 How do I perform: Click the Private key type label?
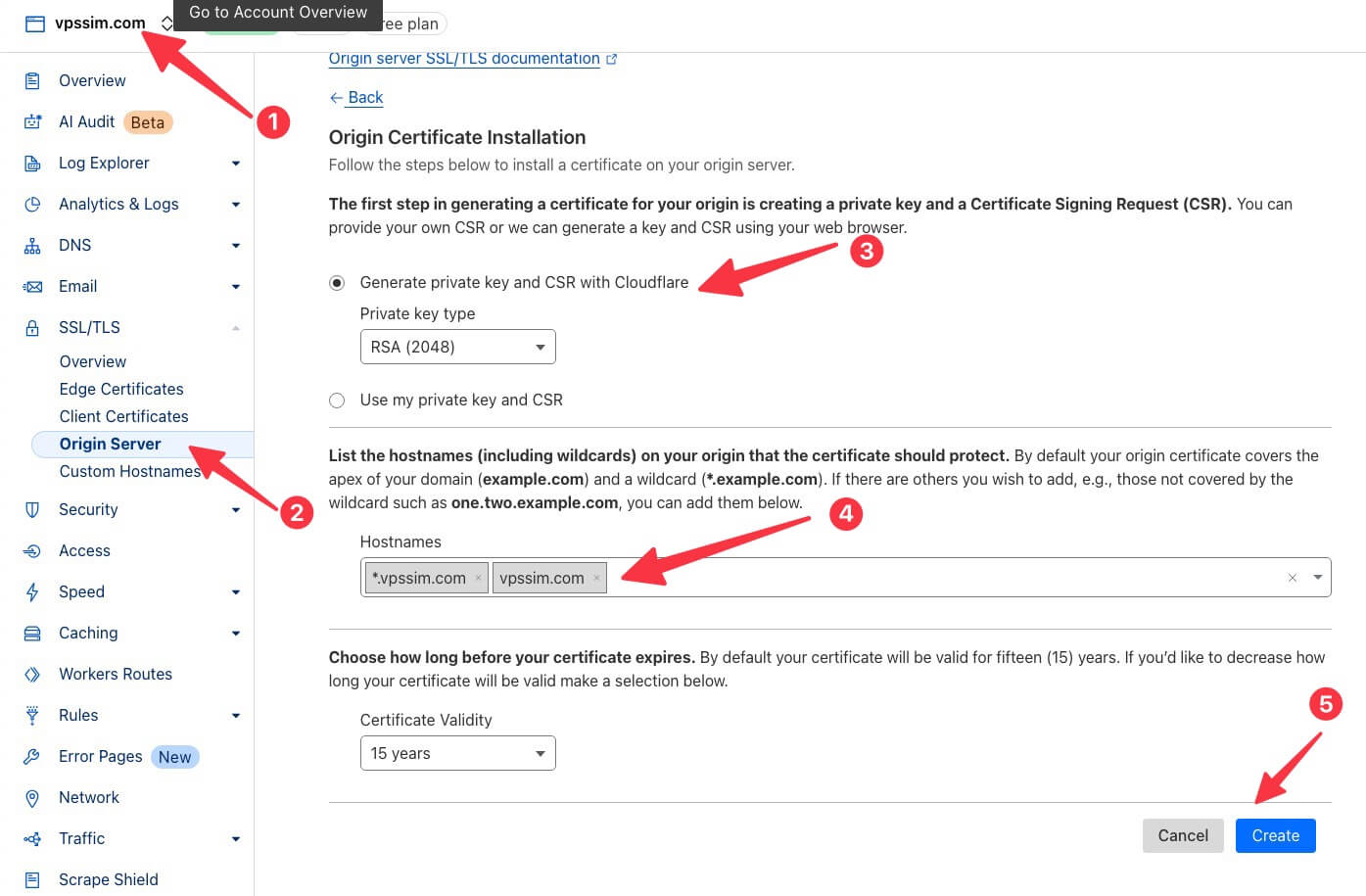pos(417,313)
